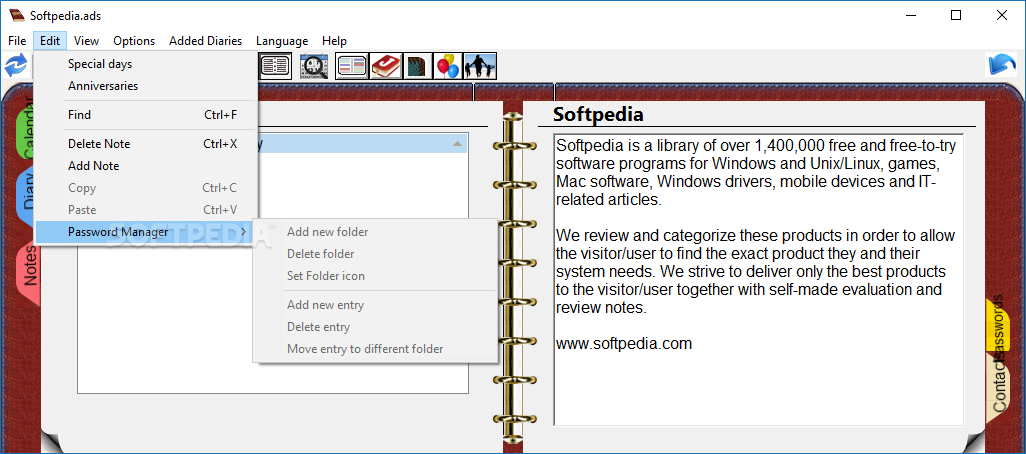
Task: Click the greyed Paste menu entry
Action: [147, 210]
